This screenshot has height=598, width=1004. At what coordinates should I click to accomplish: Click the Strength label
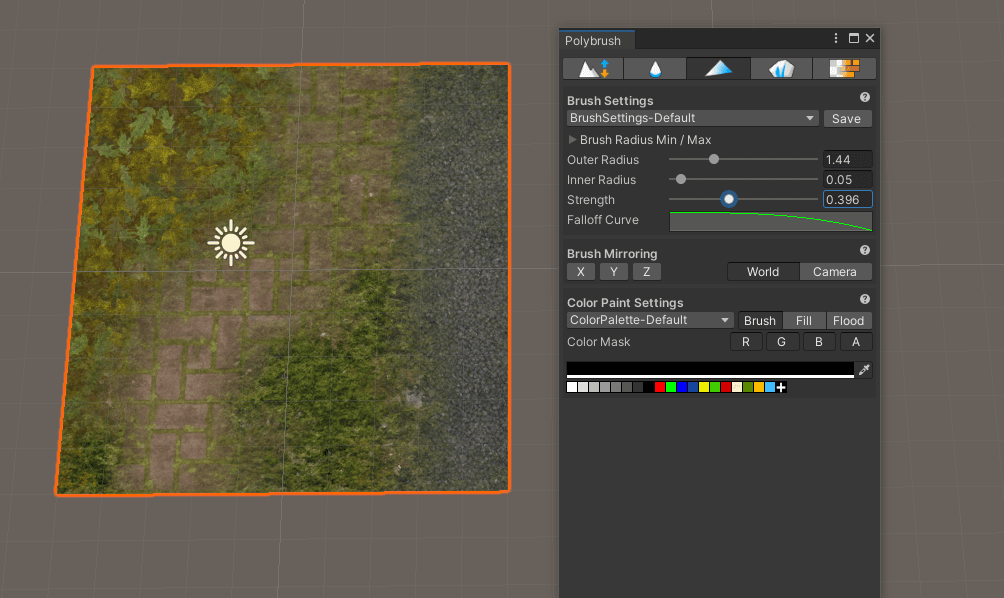[590, 200]
